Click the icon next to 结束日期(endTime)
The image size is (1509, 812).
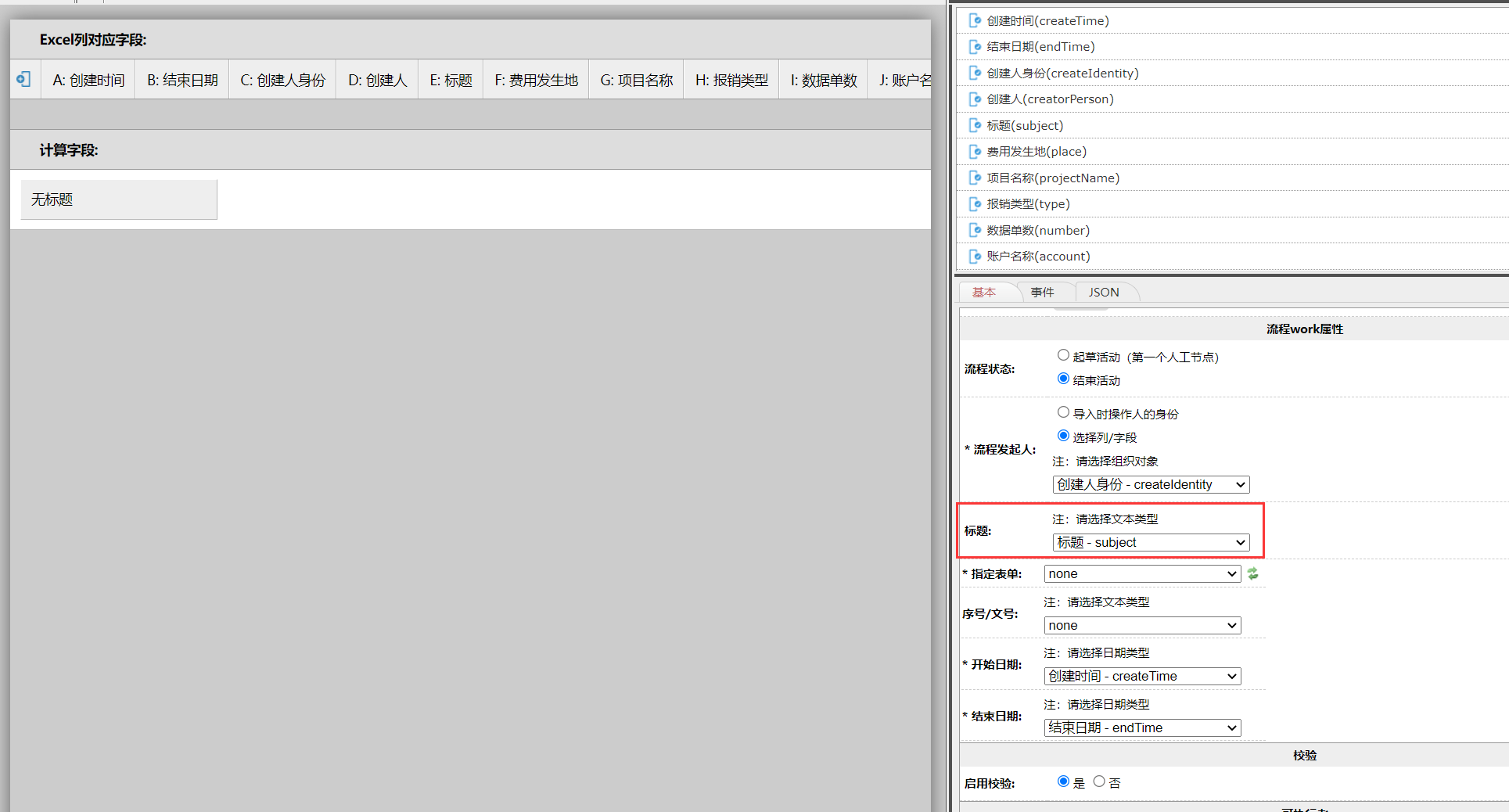pyautogui.click(x=975, y=47)
